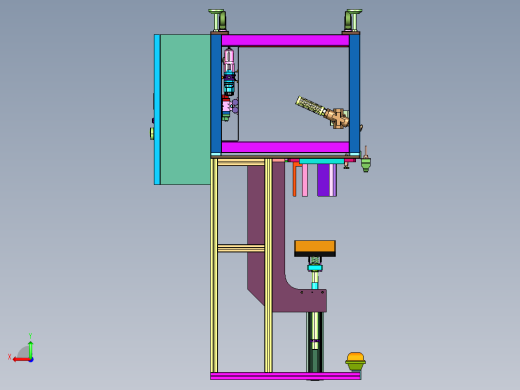Select the left blue column of the upper frame
Screen dimensions: 520x390
[216, 93]
